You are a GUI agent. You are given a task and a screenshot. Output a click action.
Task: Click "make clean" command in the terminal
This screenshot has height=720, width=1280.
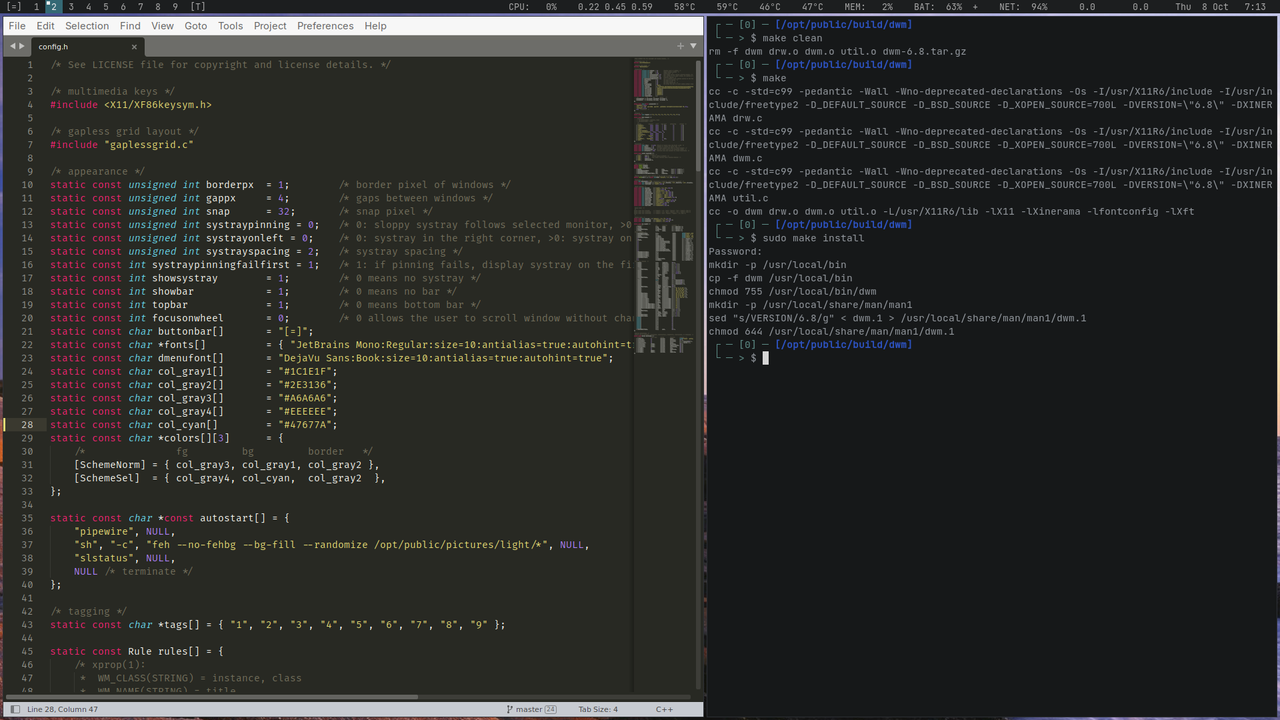pyautogui.click(x=792, y=38)
